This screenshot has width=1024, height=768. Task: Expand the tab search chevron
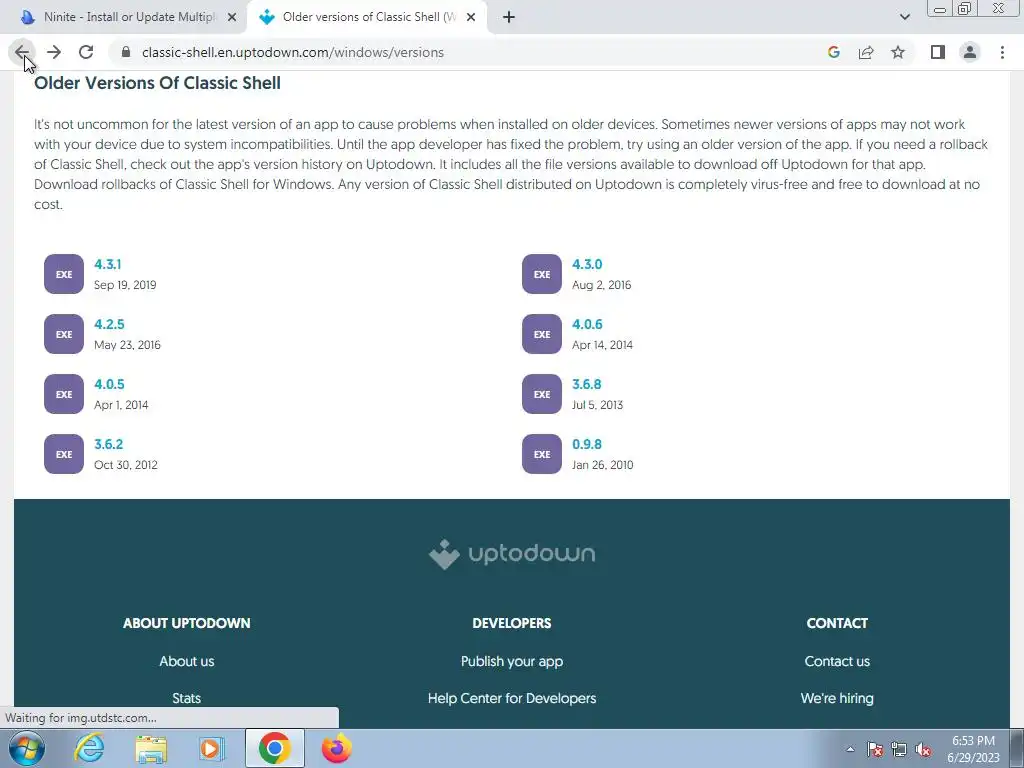(904, 17)
